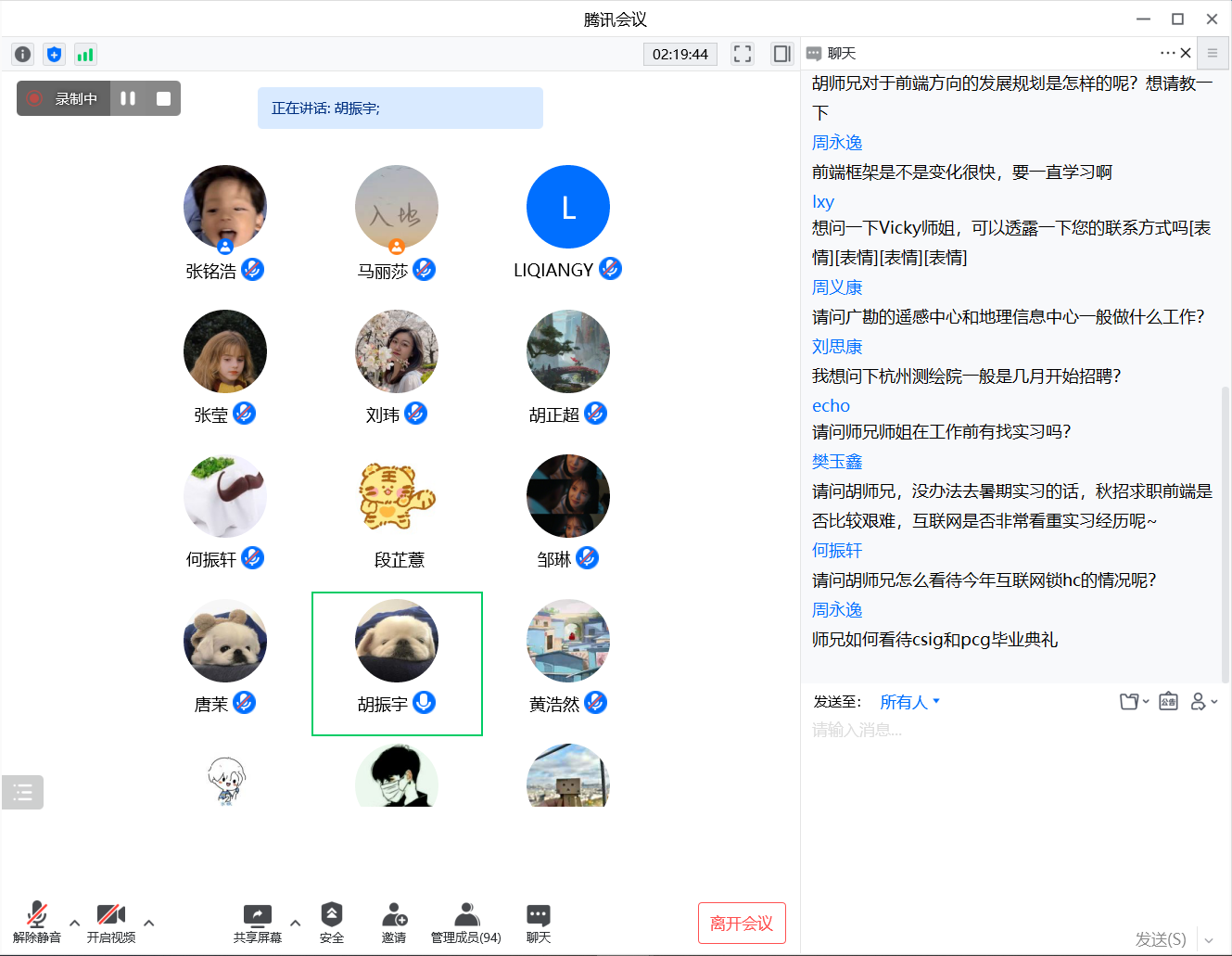
Task: Click the red 离开会议 button
Action: point(742,924)
